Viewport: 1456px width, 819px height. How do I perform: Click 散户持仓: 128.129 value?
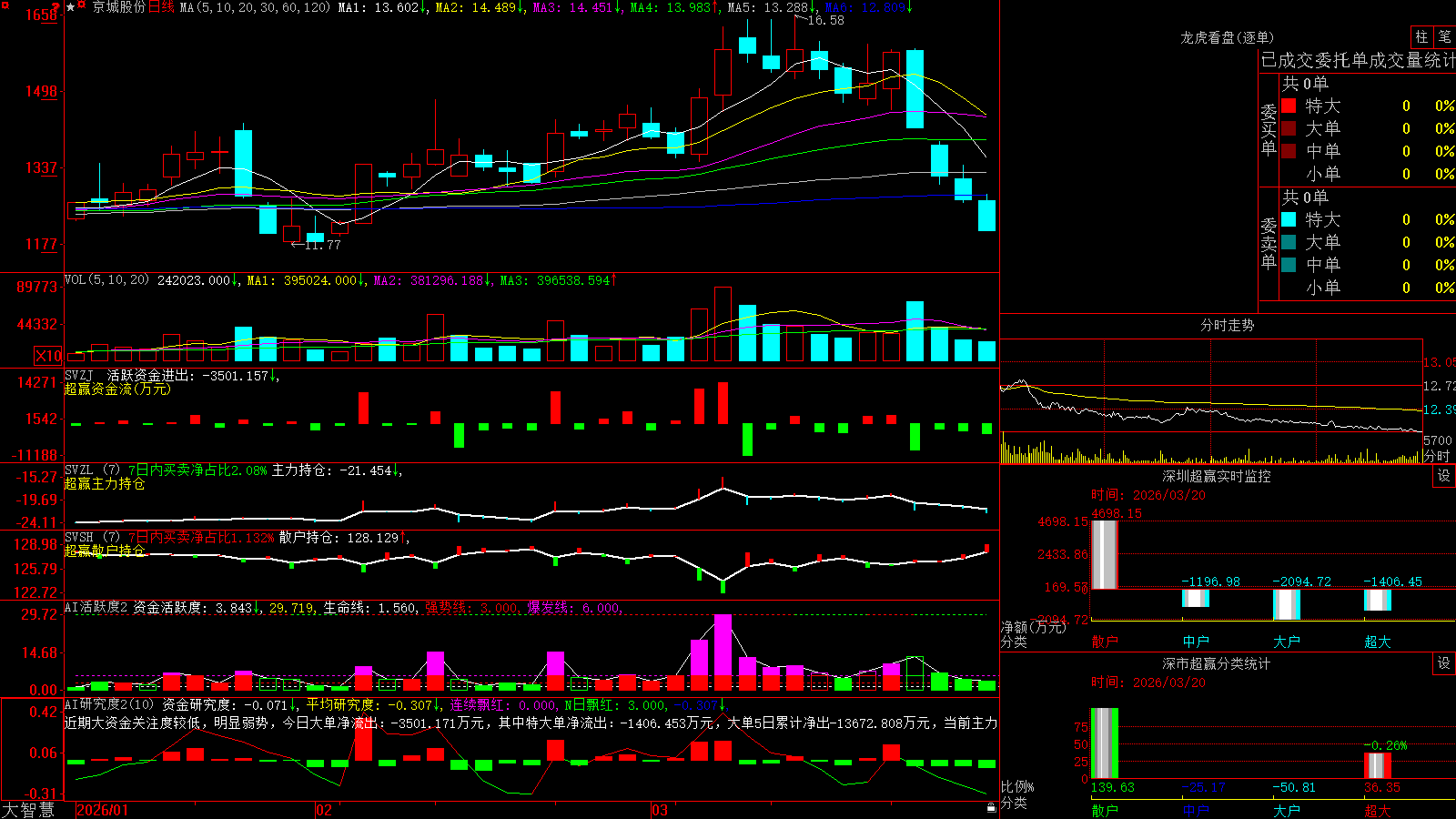point(339,537)
